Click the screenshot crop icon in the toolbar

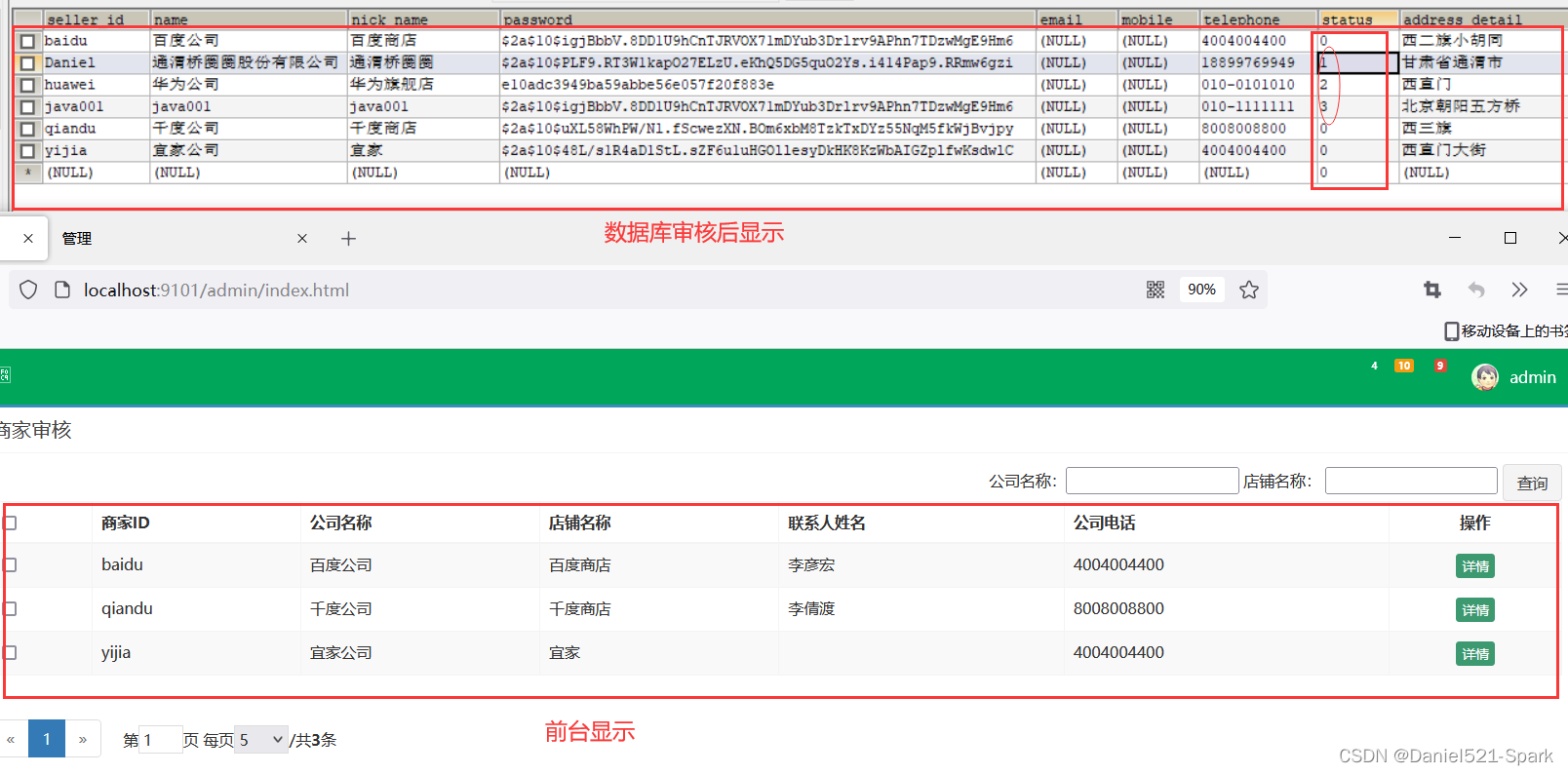coord(1431,290)
